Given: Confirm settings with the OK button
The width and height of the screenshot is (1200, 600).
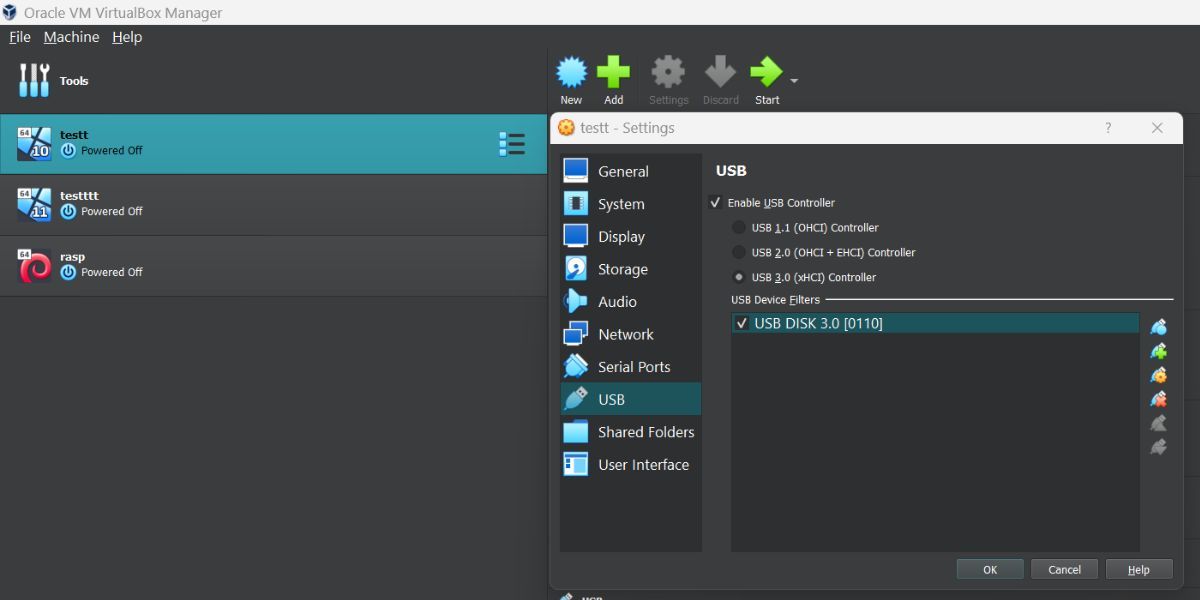Looking at the screenshot, I should tap(989, 568).
